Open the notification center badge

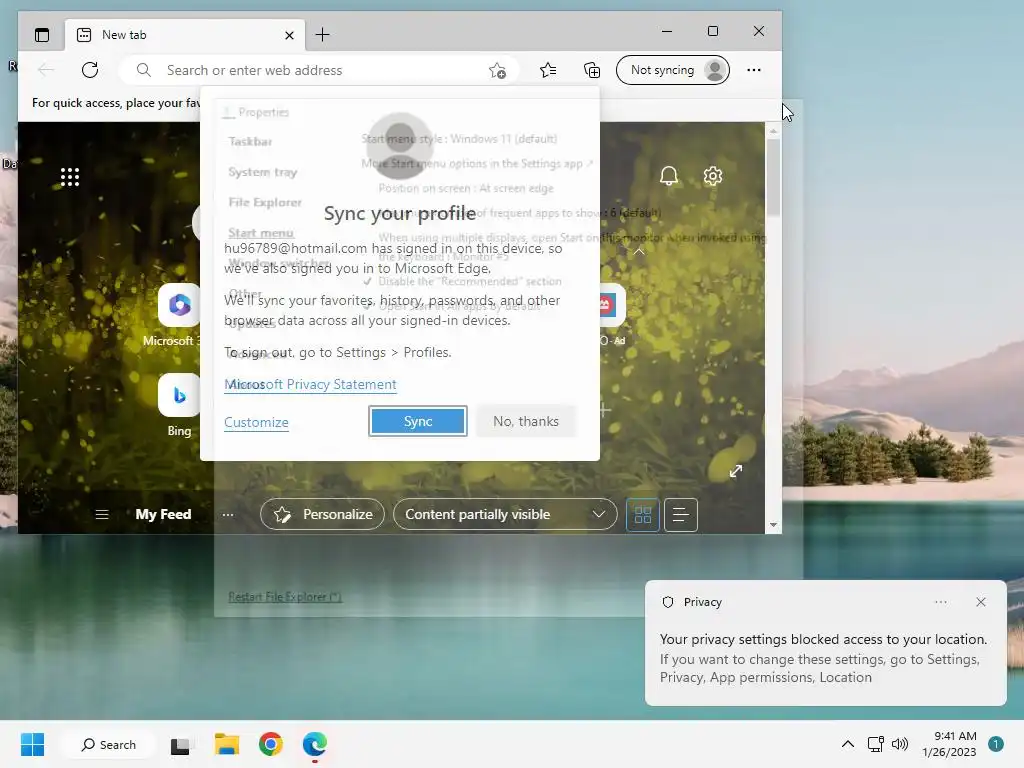995,744
